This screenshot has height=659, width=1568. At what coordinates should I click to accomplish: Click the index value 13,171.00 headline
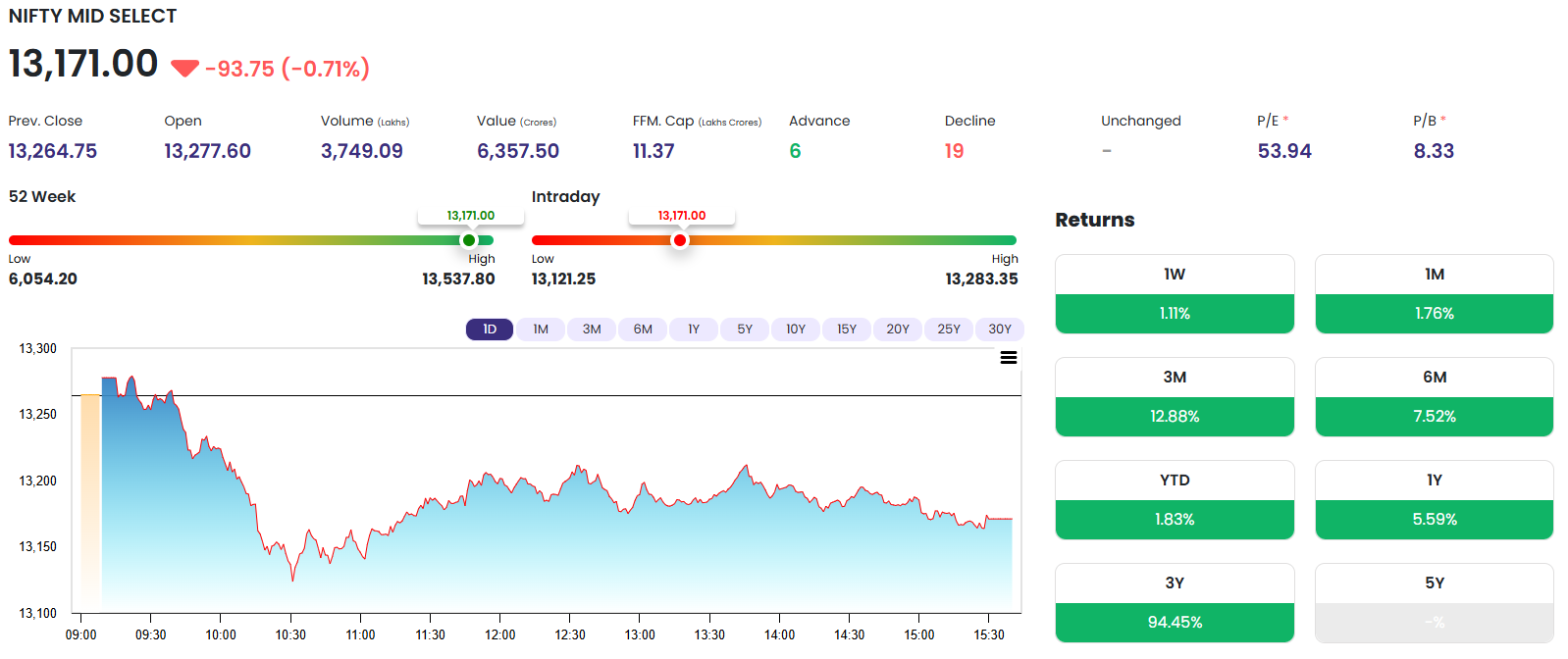pyautogui.click(x=83, y=64)
